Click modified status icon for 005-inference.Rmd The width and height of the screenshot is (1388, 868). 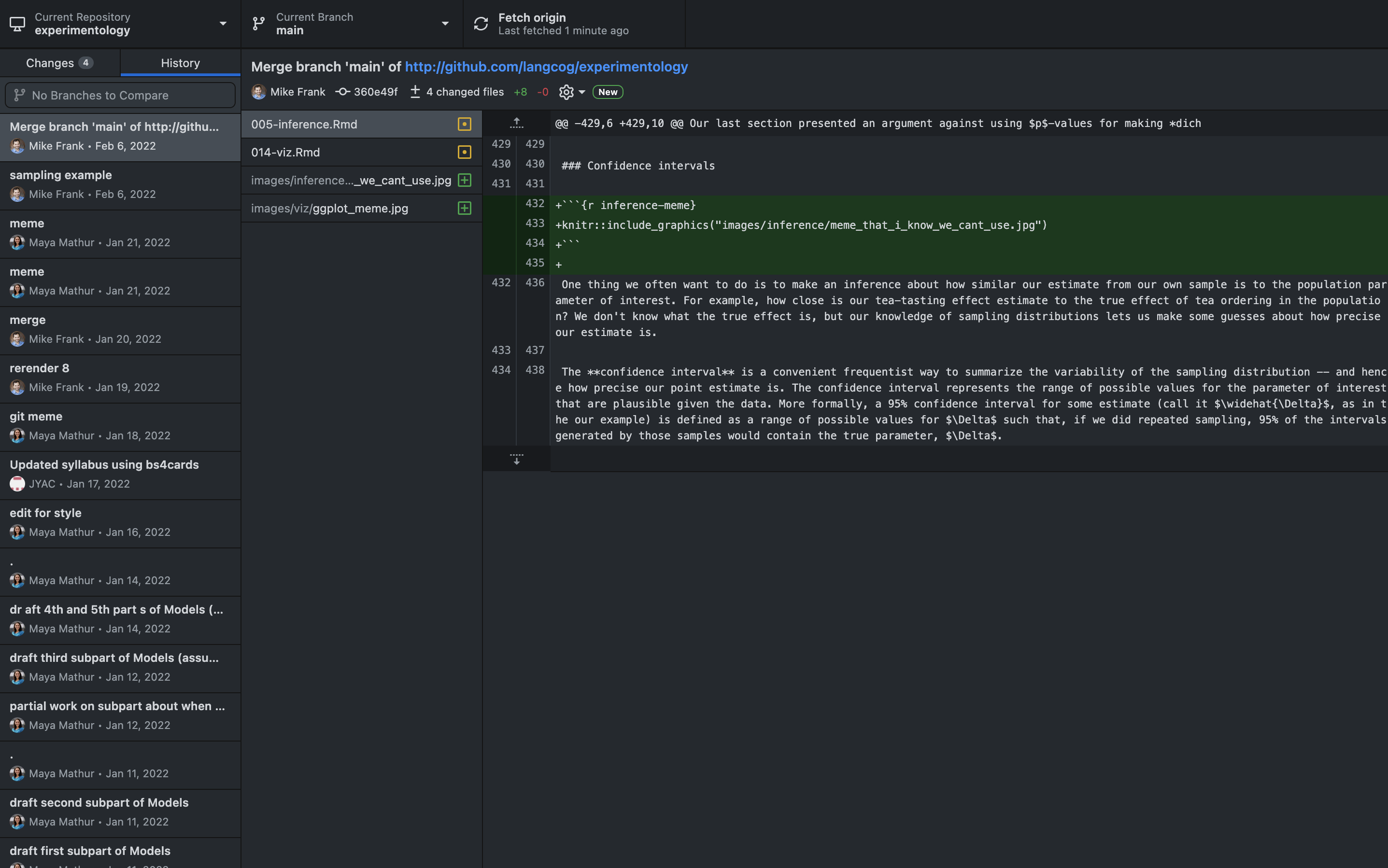click(465, 124)
